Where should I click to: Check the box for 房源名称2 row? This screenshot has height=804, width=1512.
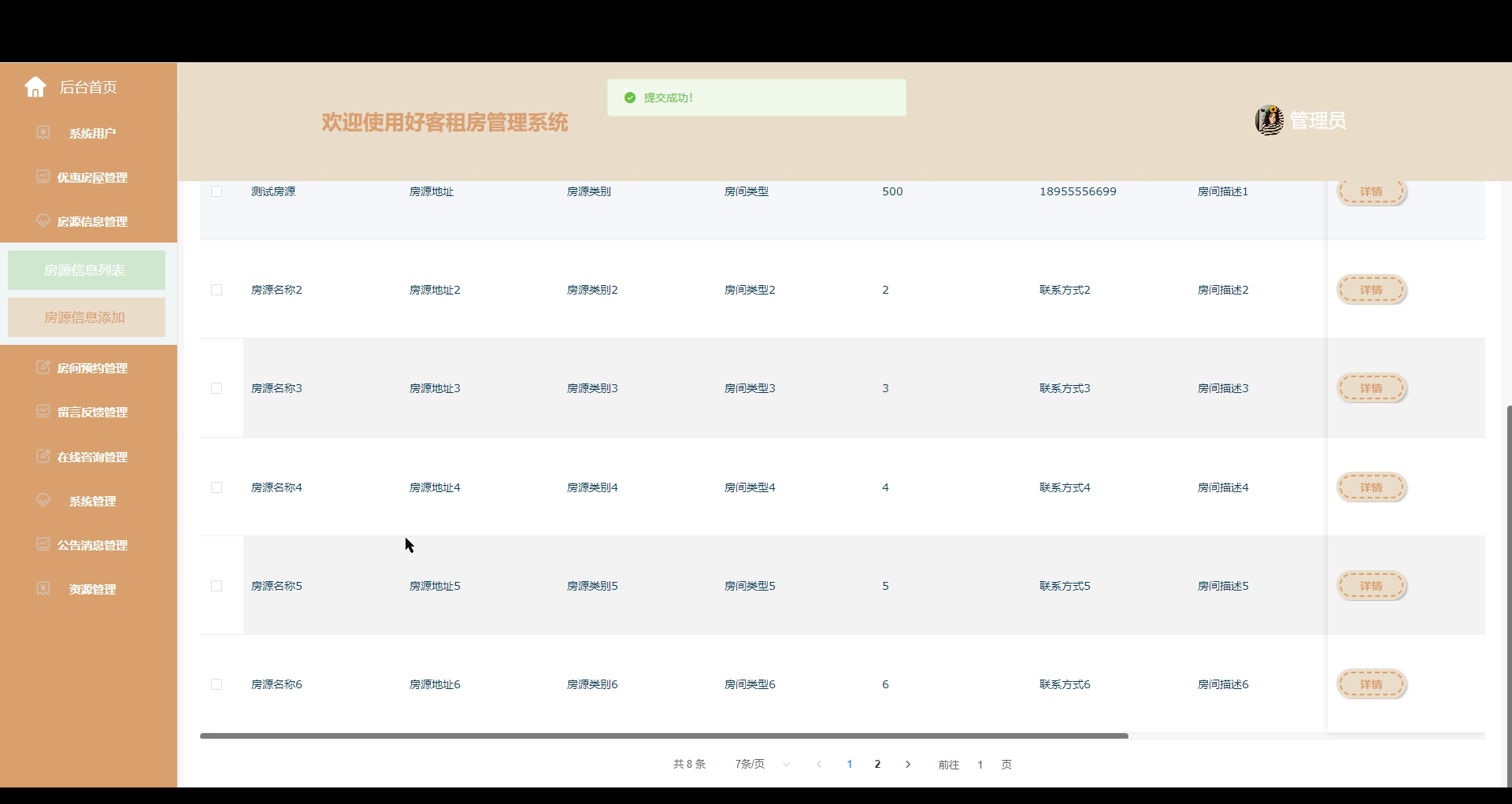tap(217, 290)
